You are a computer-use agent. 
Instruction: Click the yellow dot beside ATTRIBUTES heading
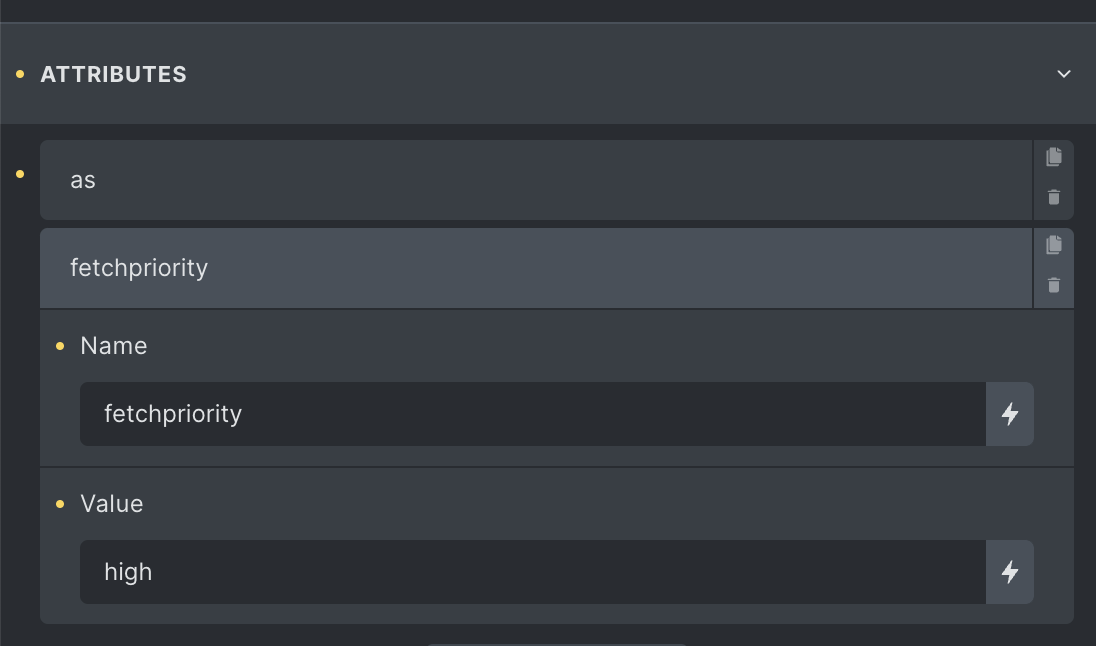20,74
